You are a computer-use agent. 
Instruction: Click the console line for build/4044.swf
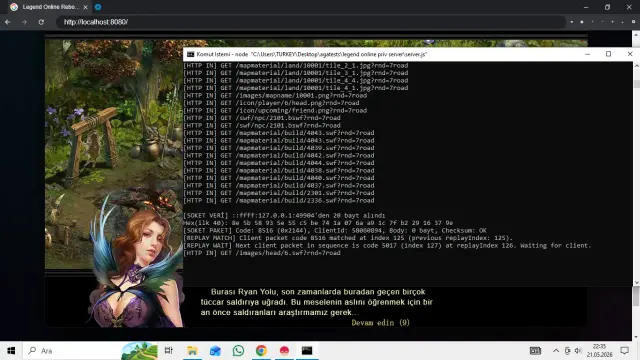pyautogui.click(x=279, y=163)
